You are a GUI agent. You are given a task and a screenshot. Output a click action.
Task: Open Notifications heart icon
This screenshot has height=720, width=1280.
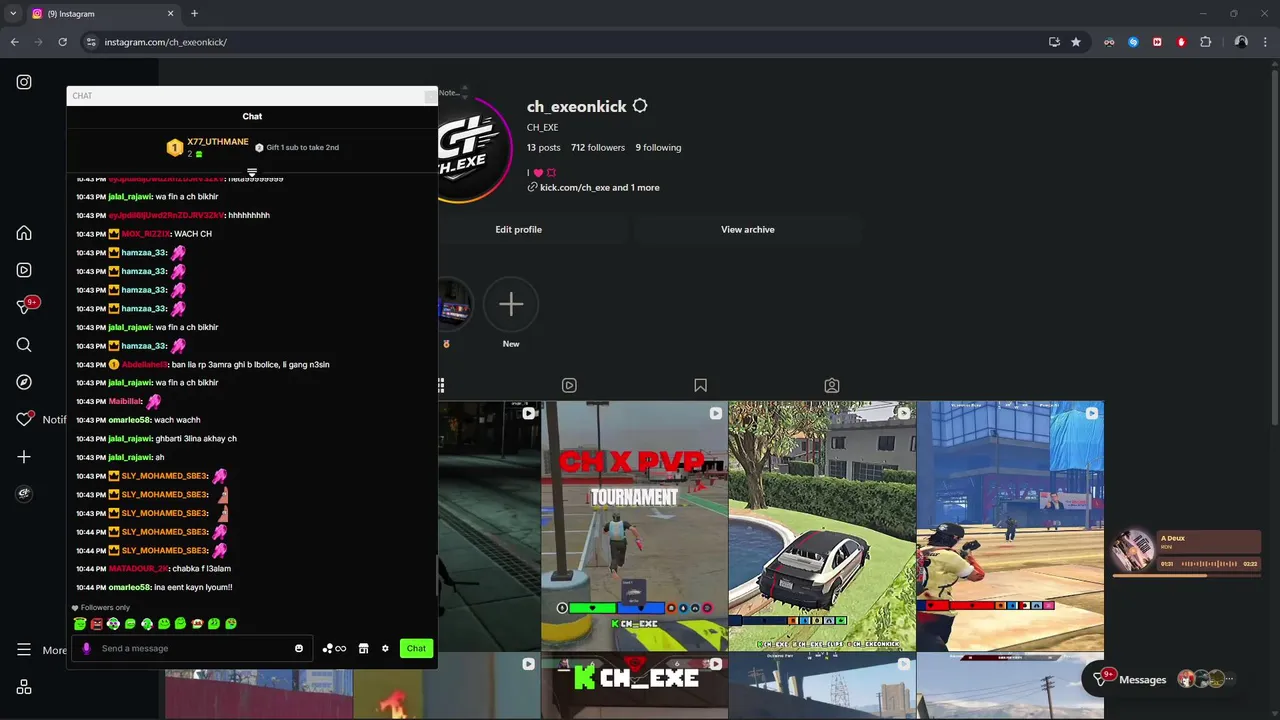tap(24, 419)
